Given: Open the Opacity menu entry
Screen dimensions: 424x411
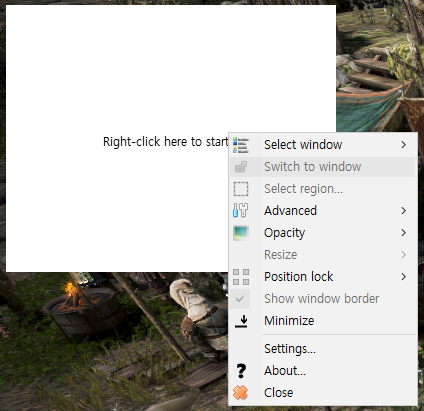Looking at the screenshot, I should (x=323, y=233).
